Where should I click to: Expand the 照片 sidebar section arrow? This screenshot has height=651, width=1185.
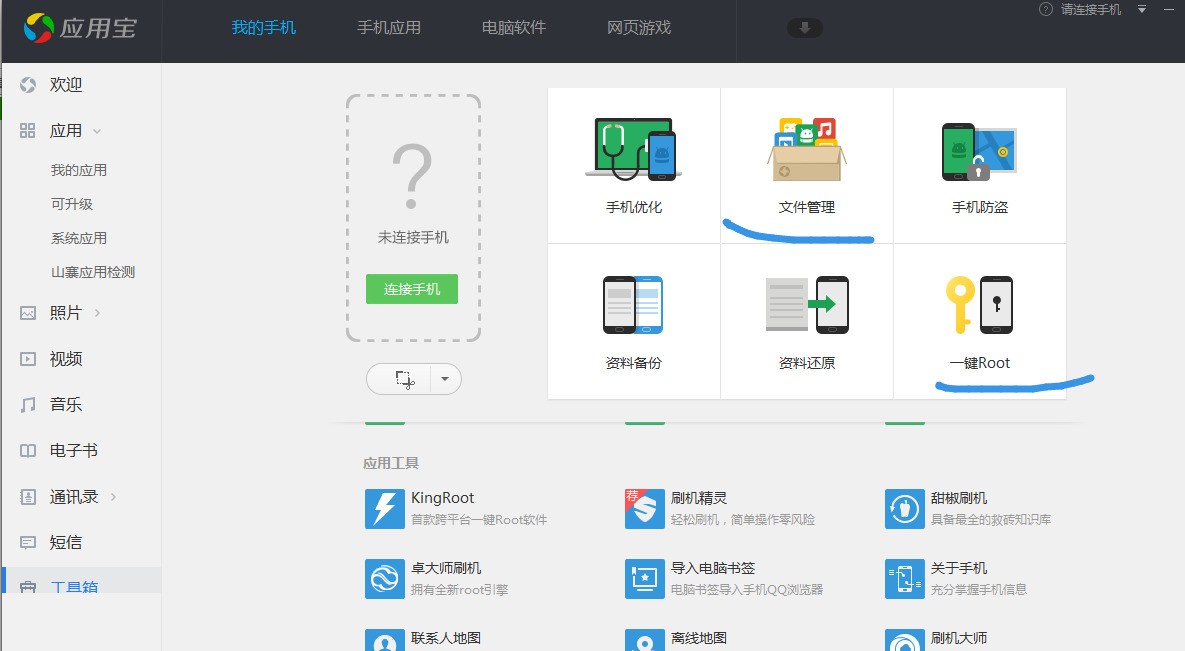click(x=97, y=313)
